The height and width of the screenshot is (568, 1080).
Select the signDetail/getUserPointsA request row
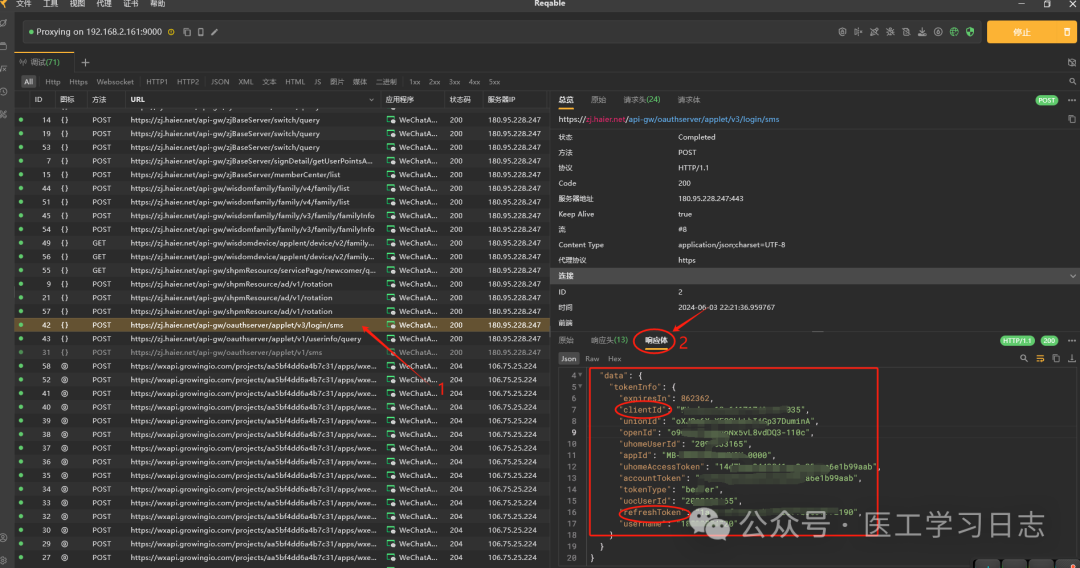[x=282, y=161]
